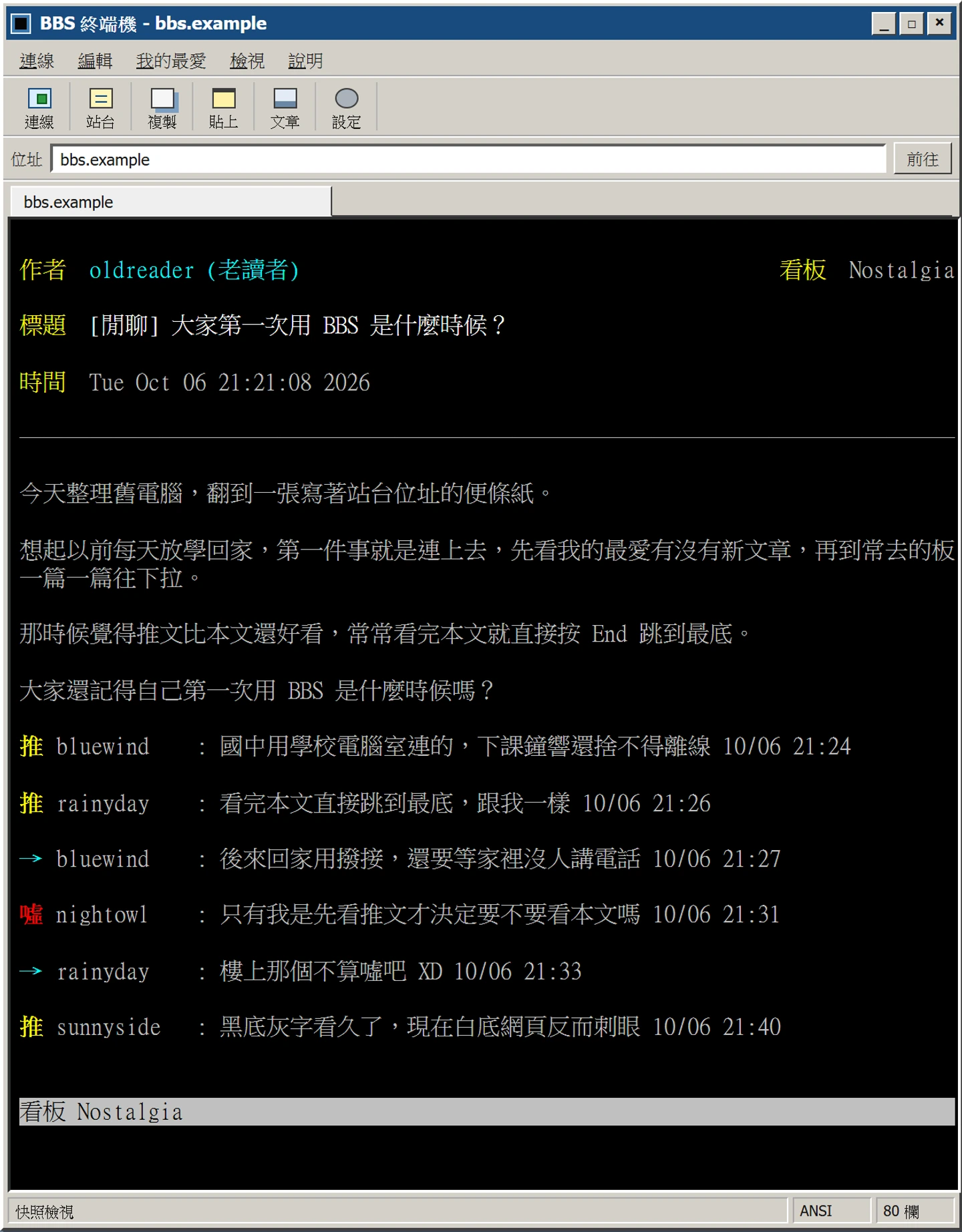Click the paragraph starting 今天整理舊電腦
This screenshot has width=962, height=1232.
tap(287, 493)
